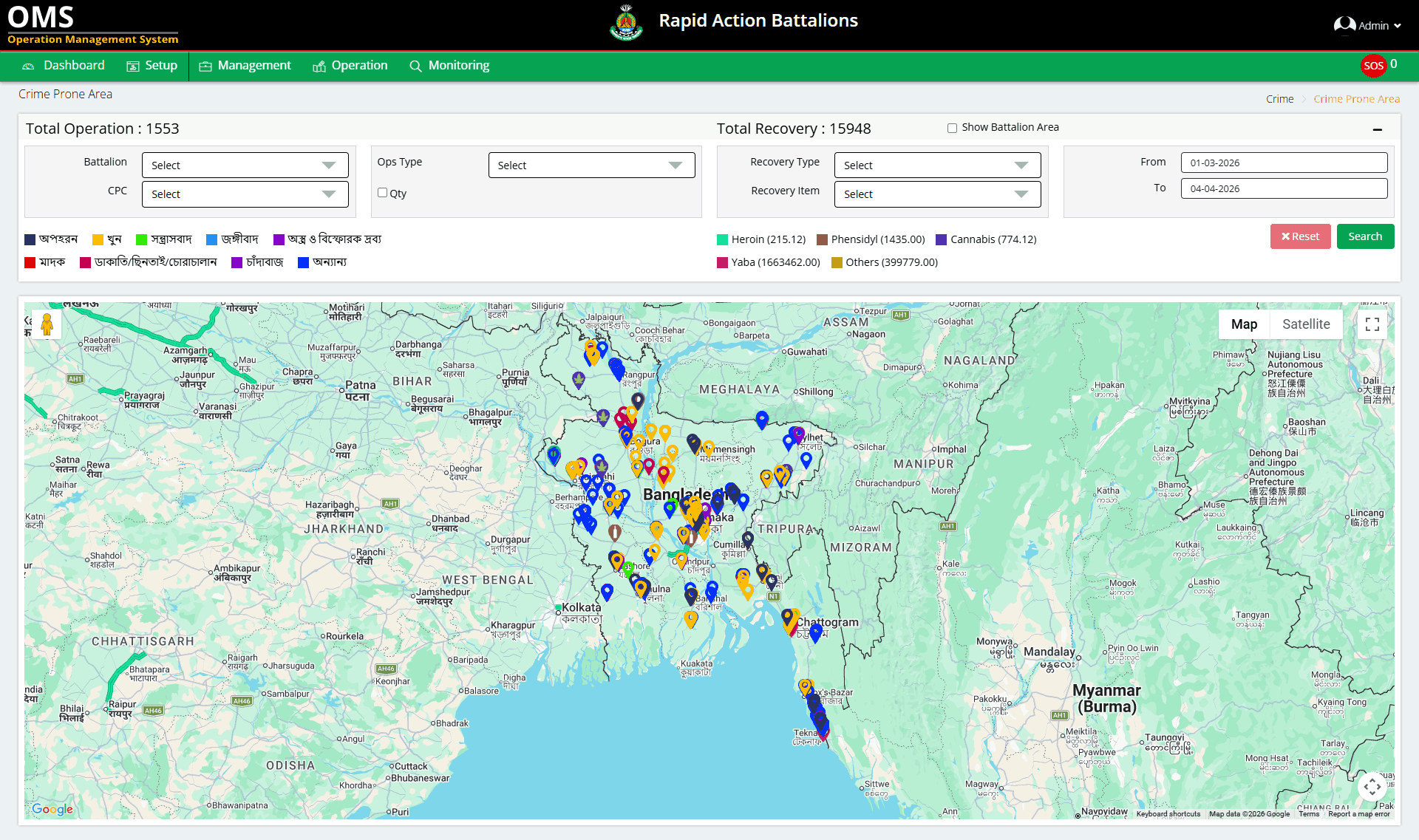Screen dimensions: 1419x840
Task: Click the red SOS alert icon
Action: point(1373,66)
